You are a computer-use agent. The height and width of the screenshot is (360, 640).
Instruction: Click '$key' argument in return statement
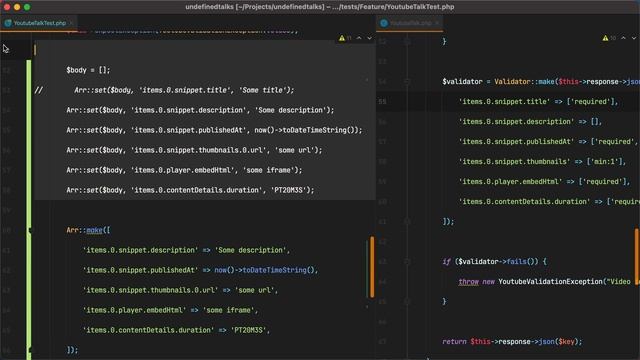pos(566,342)
